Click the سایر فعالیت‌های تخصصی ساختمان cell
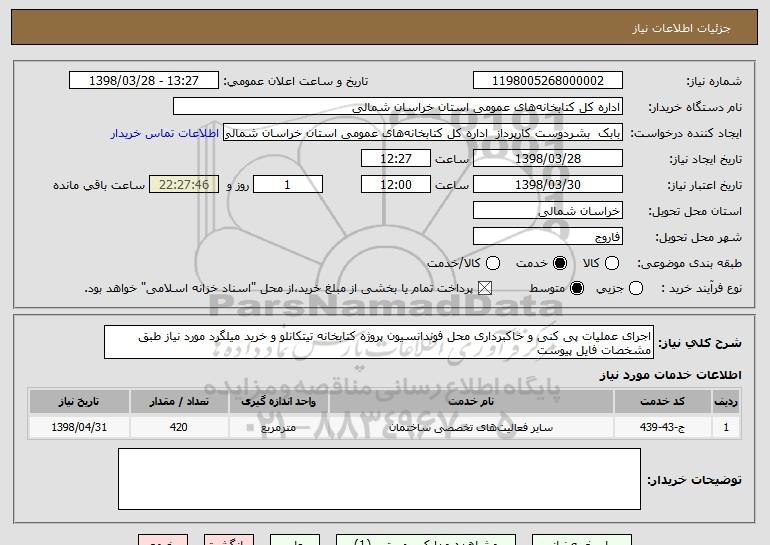 click(x=470, y=427)
